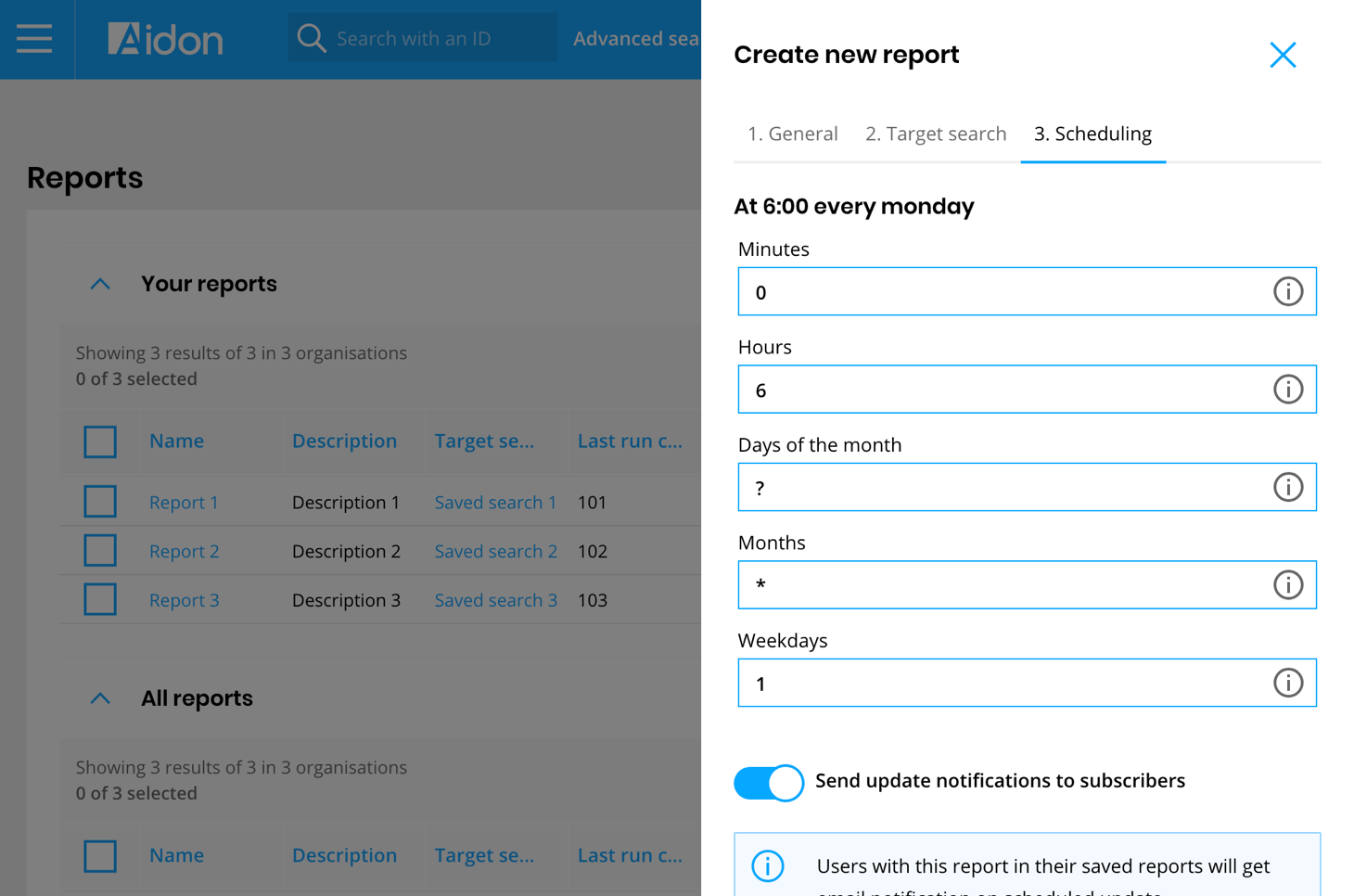Collapse the Your reports section

(100, 285)
